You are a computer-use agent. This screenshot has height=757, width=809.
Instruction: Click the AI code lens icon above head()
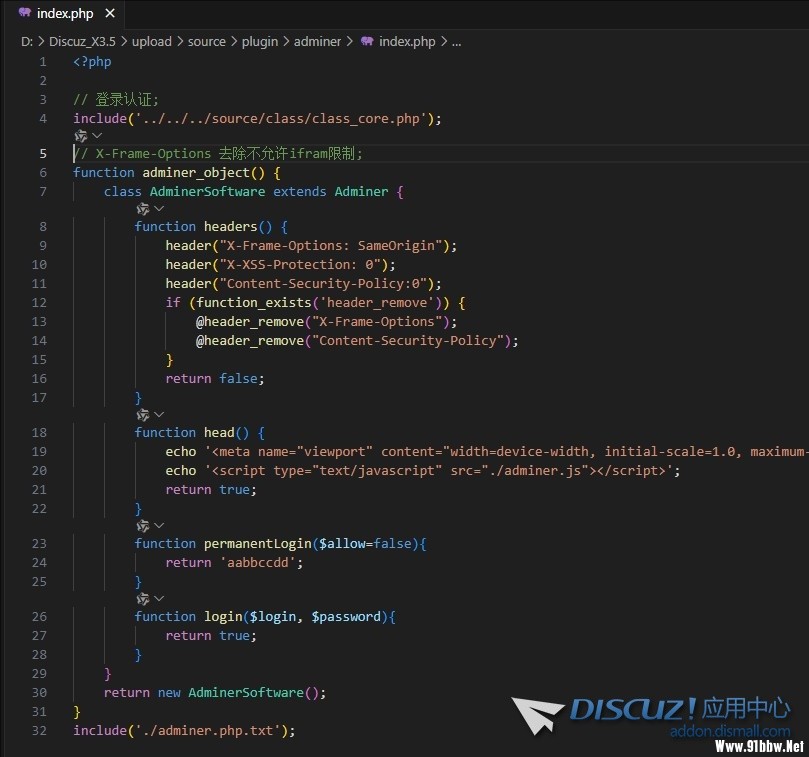click(142, 414)
